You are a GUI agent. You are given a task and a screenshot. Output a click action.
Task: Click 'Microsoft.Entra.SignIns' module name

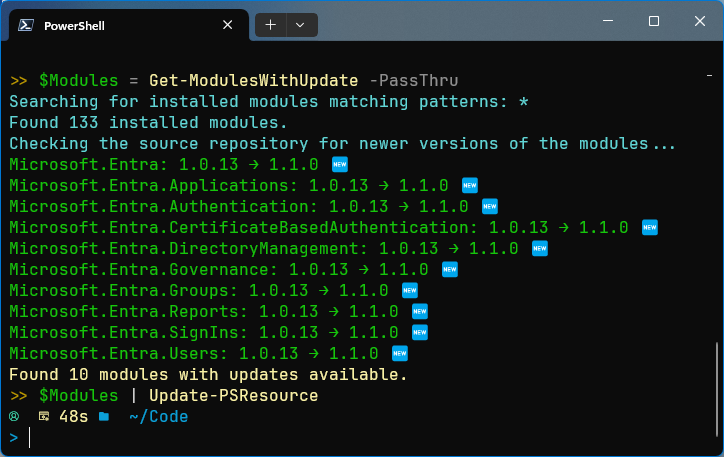point(124,332)
